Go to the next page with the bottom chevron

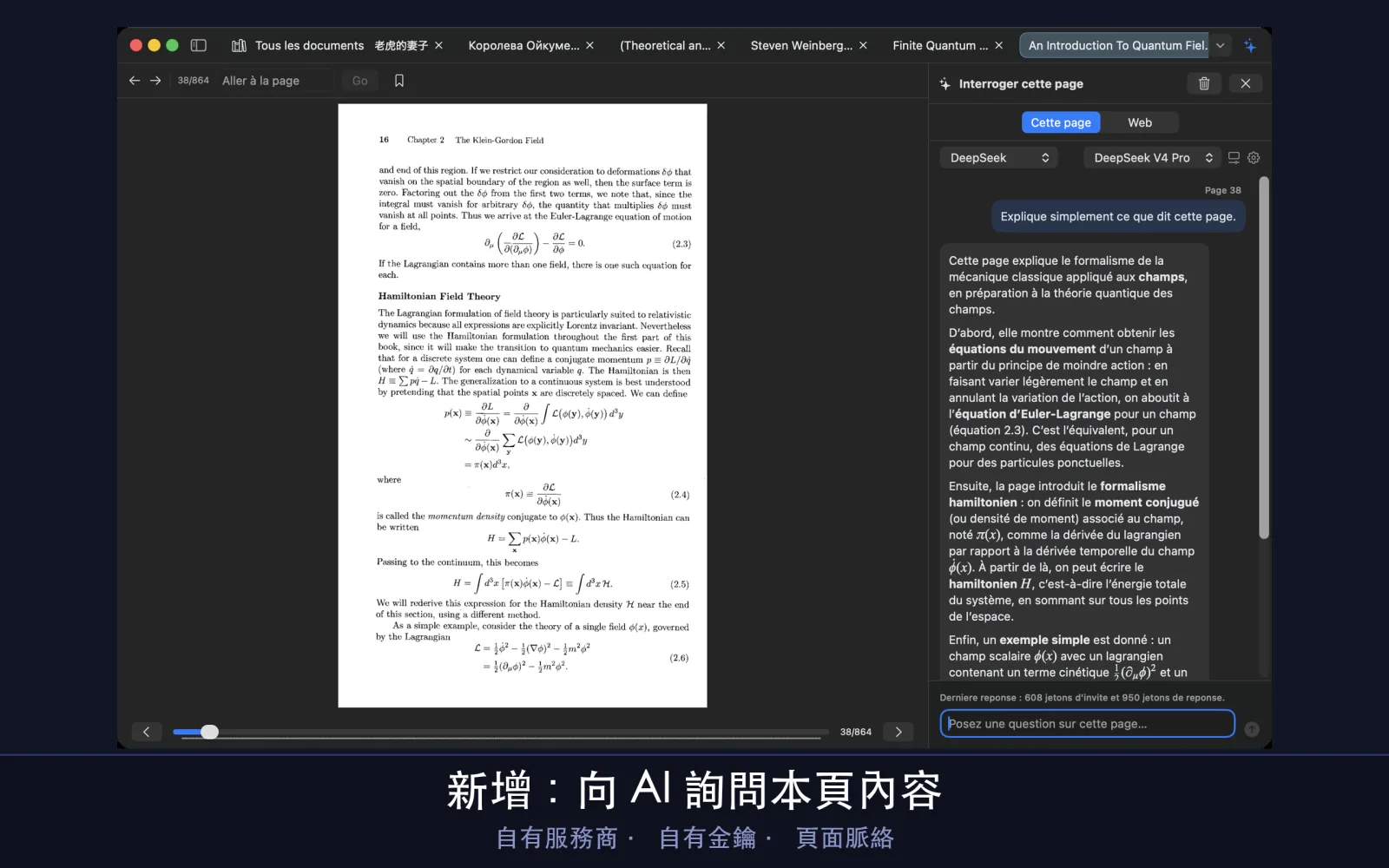click(x=899, y=732)
